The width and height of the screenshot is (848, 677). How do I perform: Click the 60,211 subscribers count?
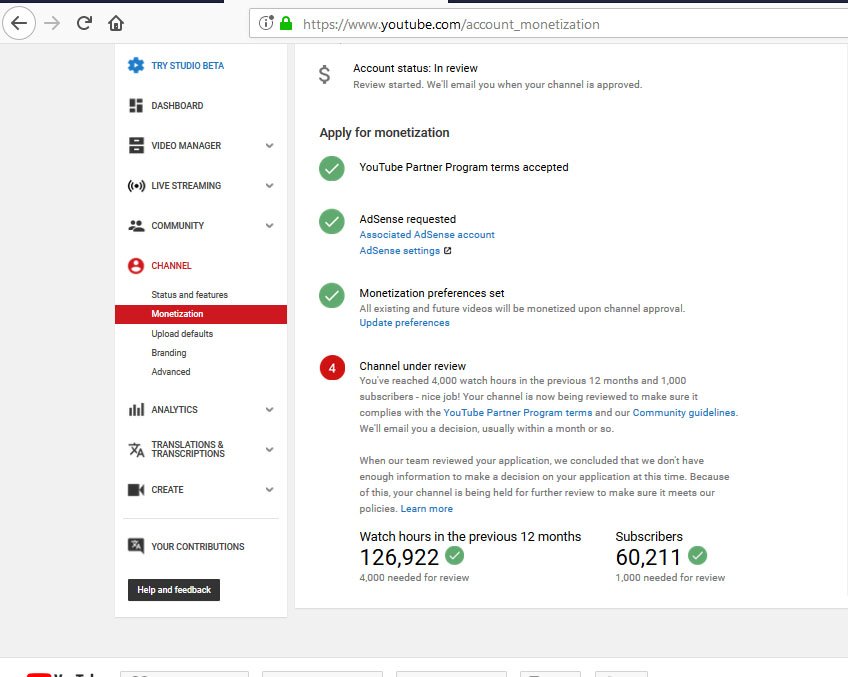(648, 557)
